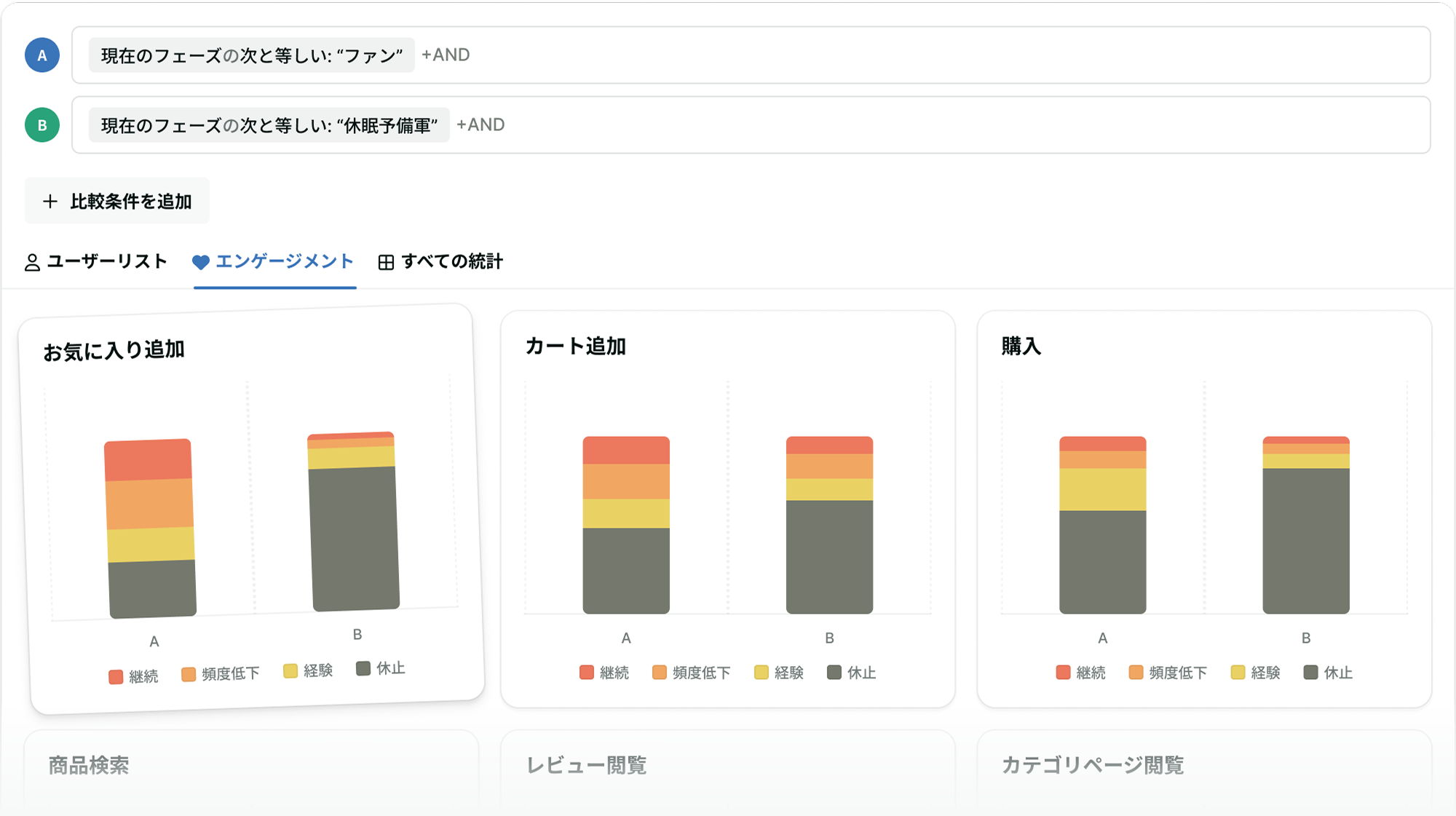The width and height of the screenshot is (1456, 816).
Task: Click the grid icon beside すべての統計
Action: coord(387,262)
